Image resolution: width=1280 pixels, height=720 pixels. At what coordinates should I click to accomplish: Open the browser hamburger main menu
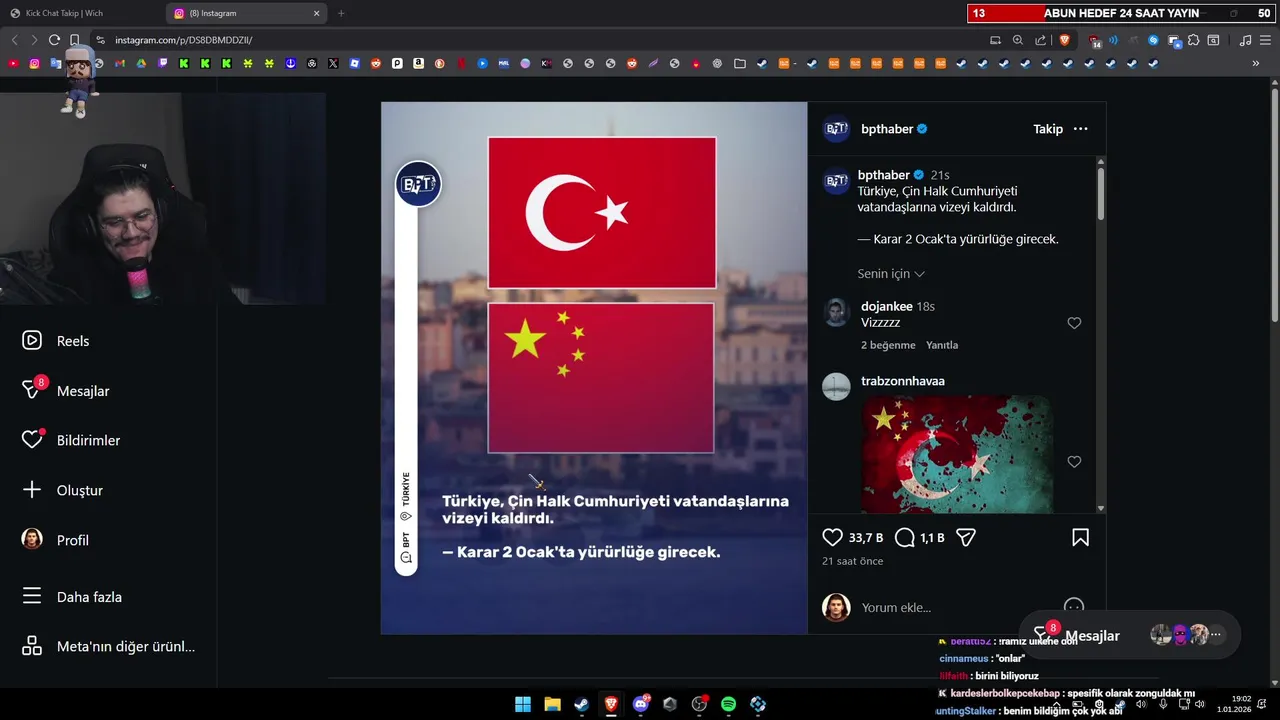(1264, 40)
